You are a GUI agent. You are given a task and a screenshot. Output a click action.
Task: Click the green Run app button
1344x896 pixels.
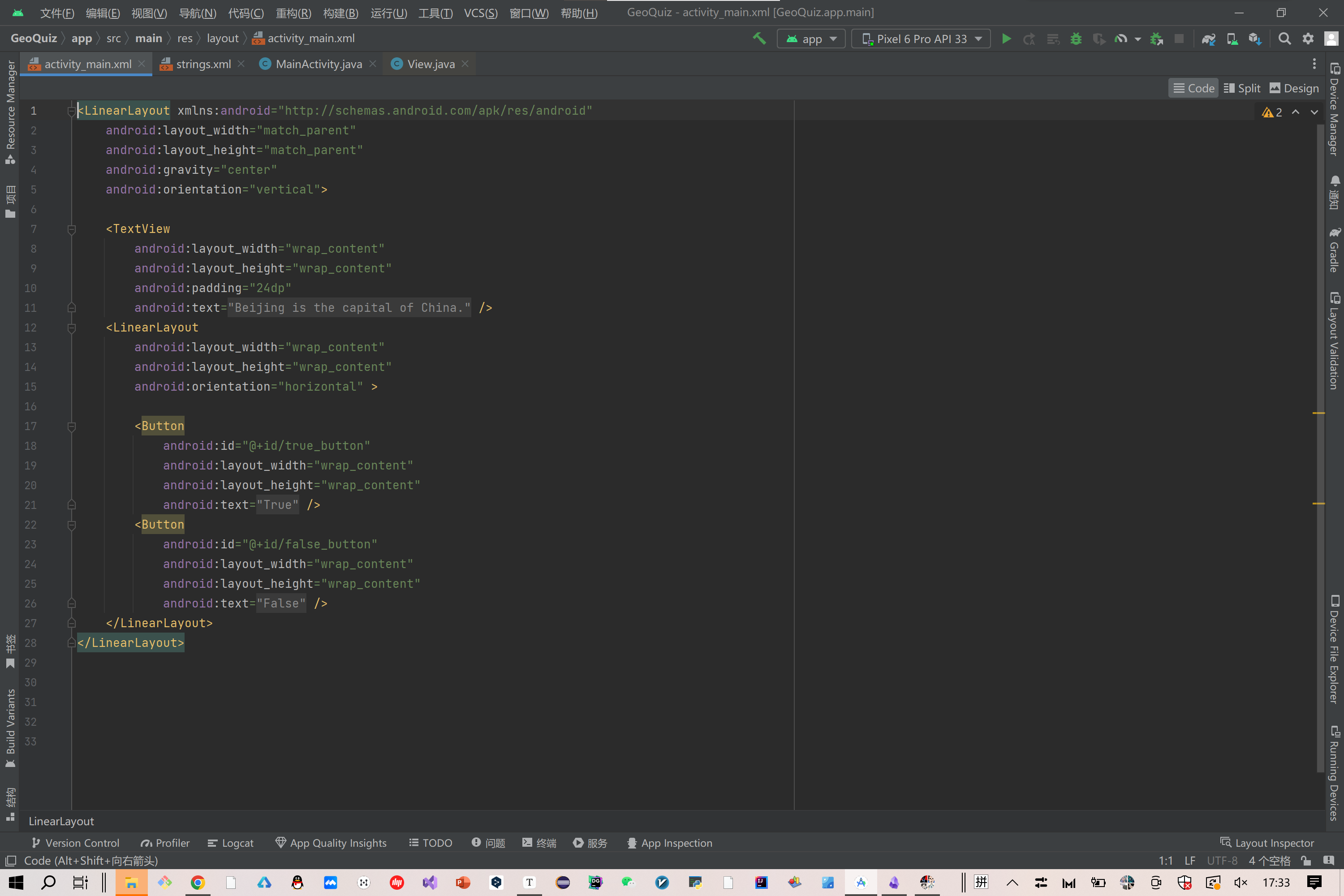coord(1006,39)
